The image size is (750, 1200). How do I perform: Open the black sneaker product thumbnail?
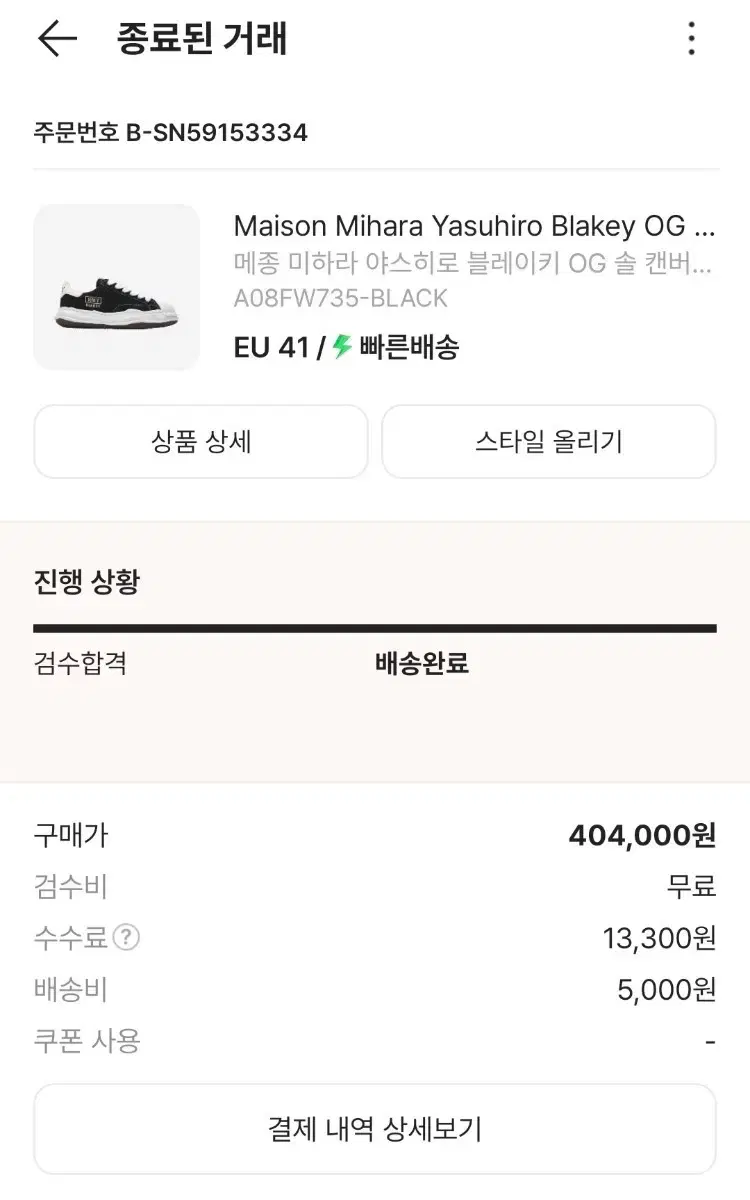[x=117, y=288]
